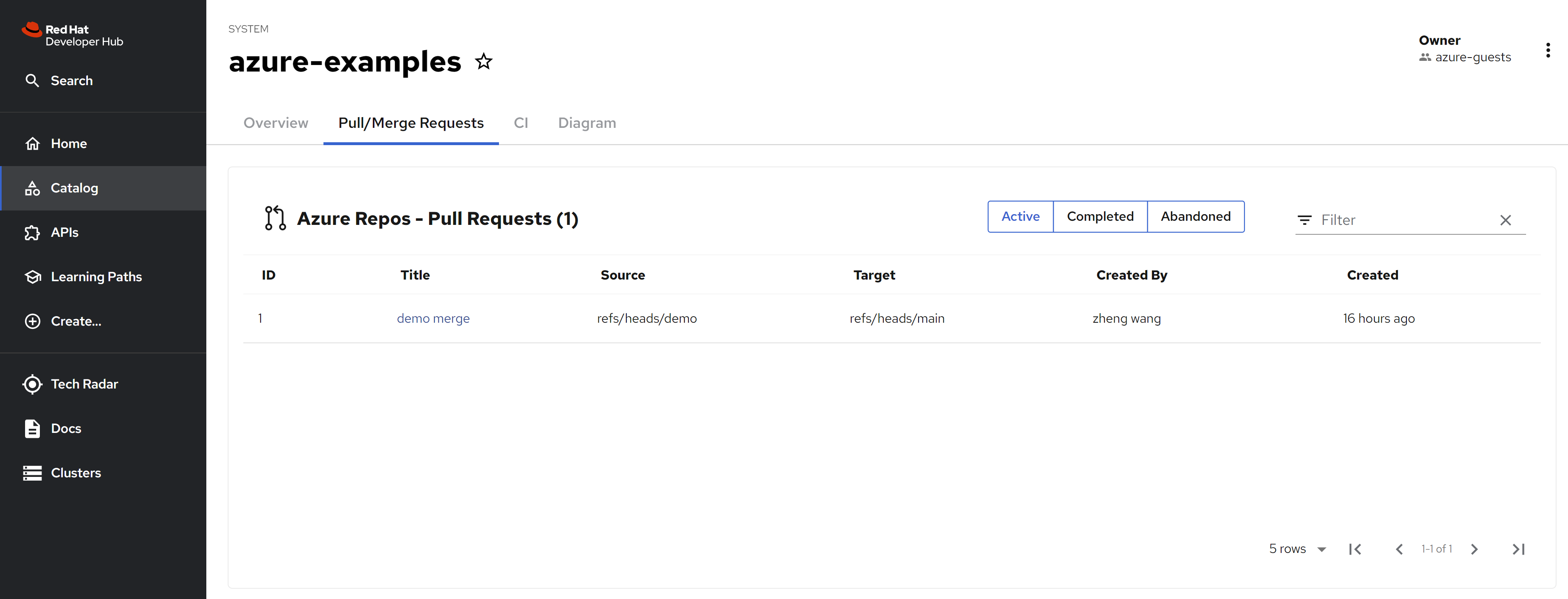
Task: Open Tech Radar from the sidebar
Action: click(84, 384)
